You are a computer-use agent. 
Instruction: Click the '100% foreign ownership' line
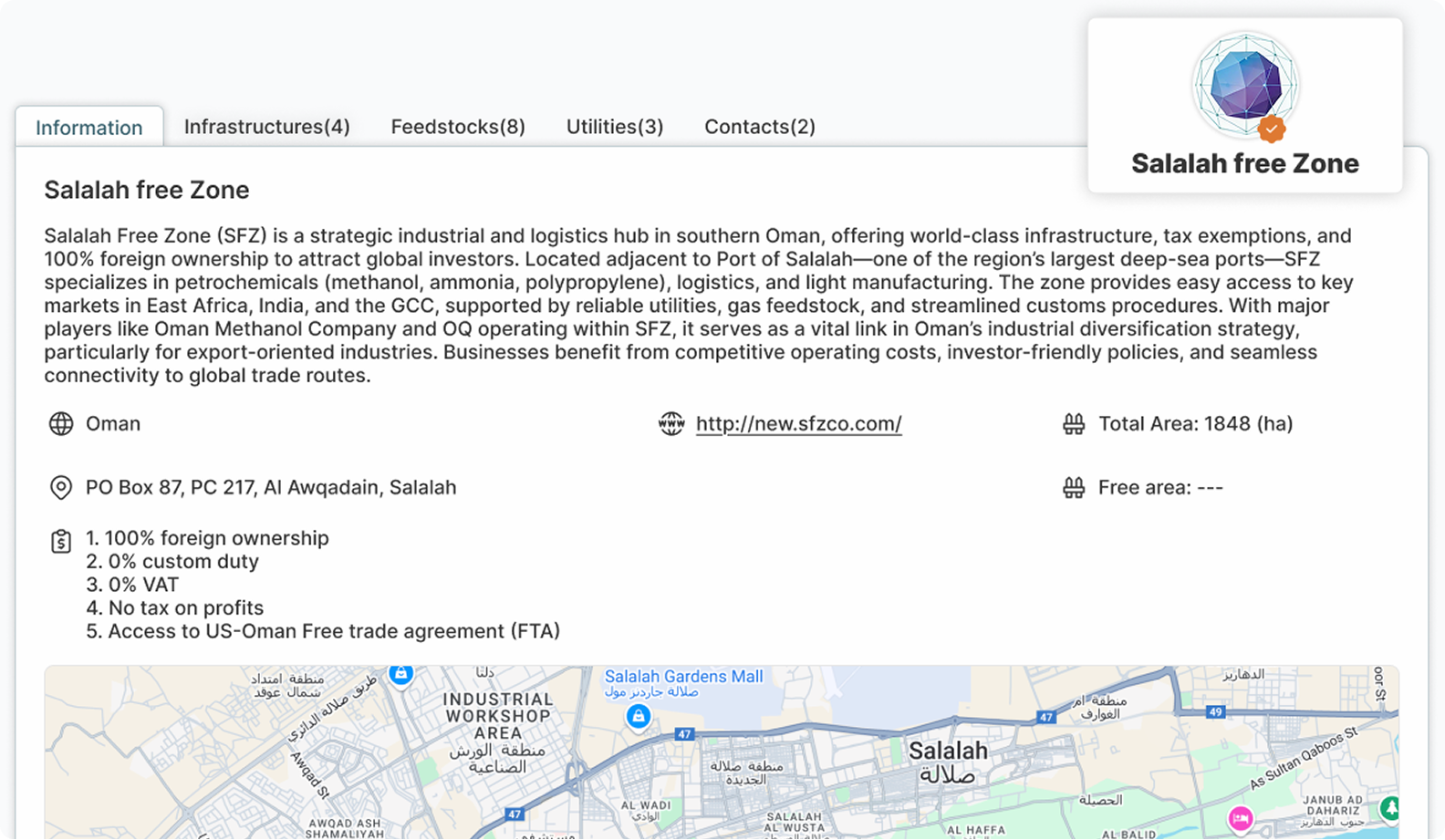pos(207,538)
